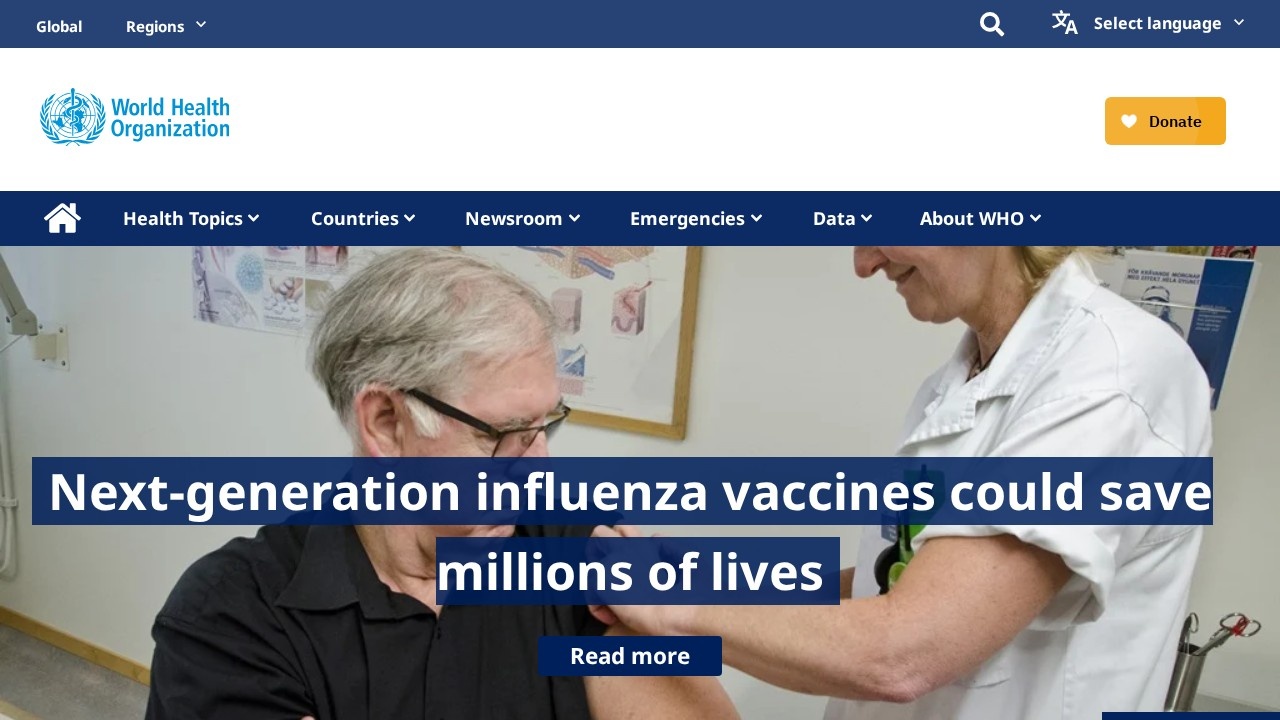Click the translate language icon
This screenshot has height=720, width=1280.
coord(1065,23)
